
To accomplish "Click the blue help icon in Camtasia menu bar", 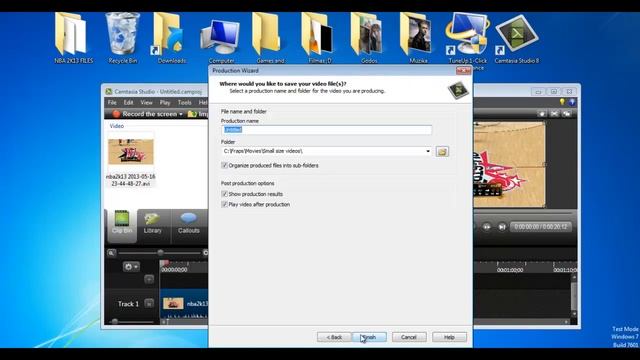I will [x=572, y=102].
